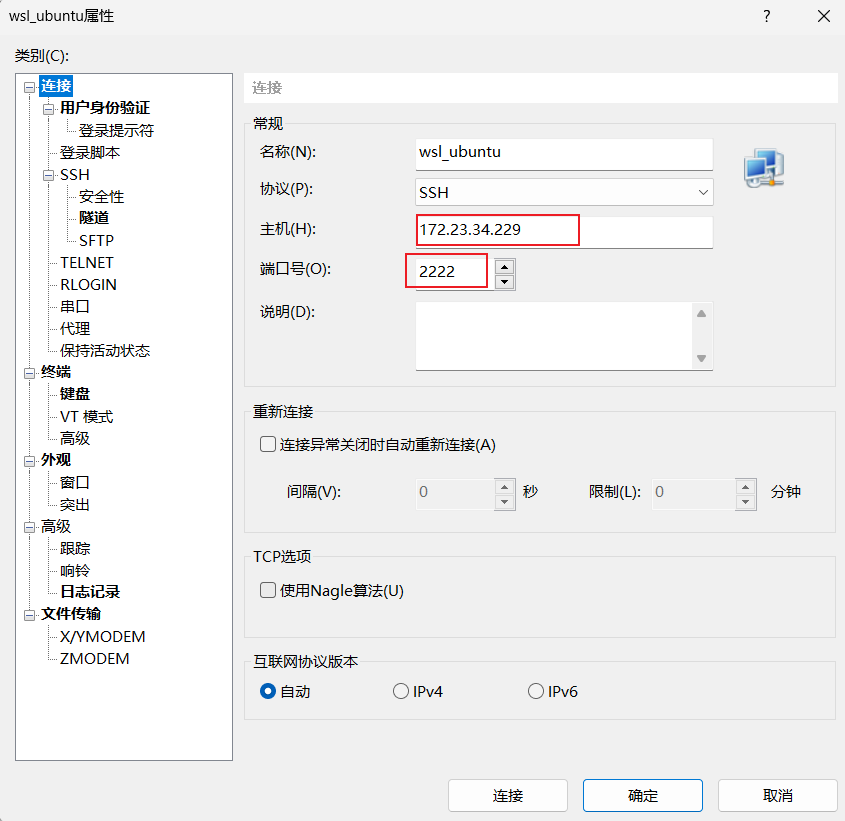Screen dimensions: 845x821
Task: Decrease the 间隔 seconds value
Action: coord(504,502)
